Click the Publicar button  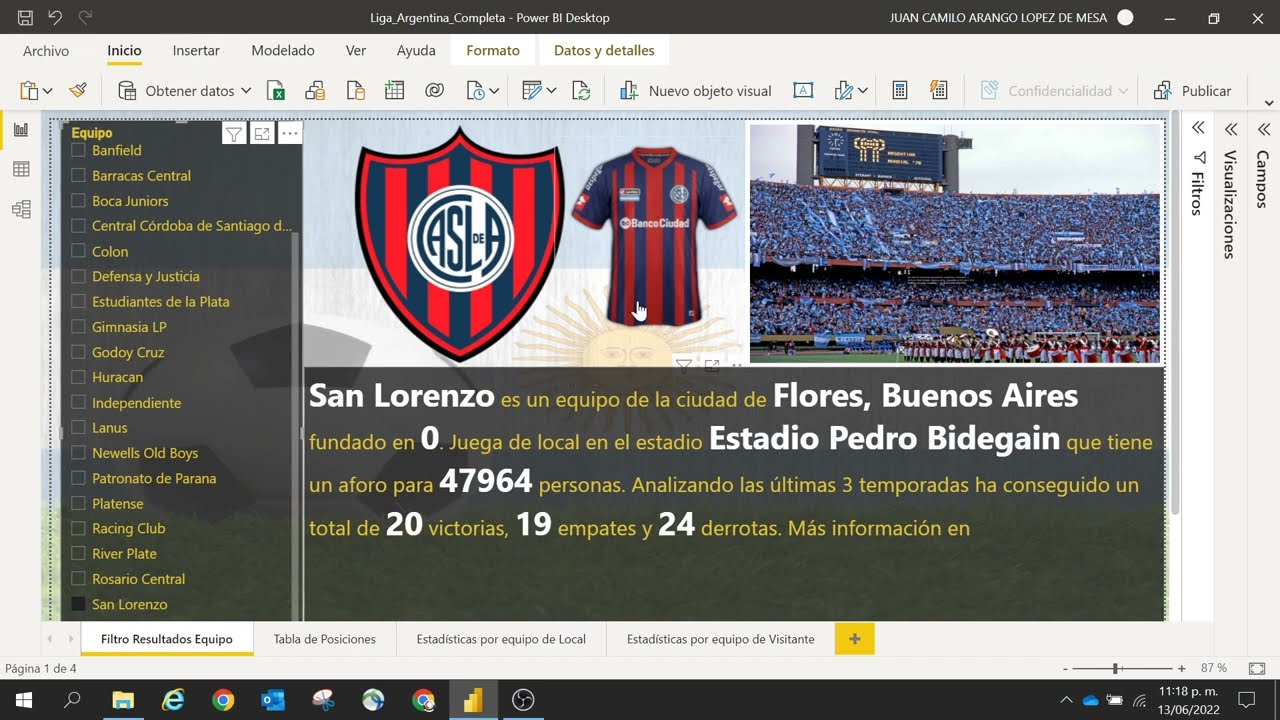(1193, 90)
